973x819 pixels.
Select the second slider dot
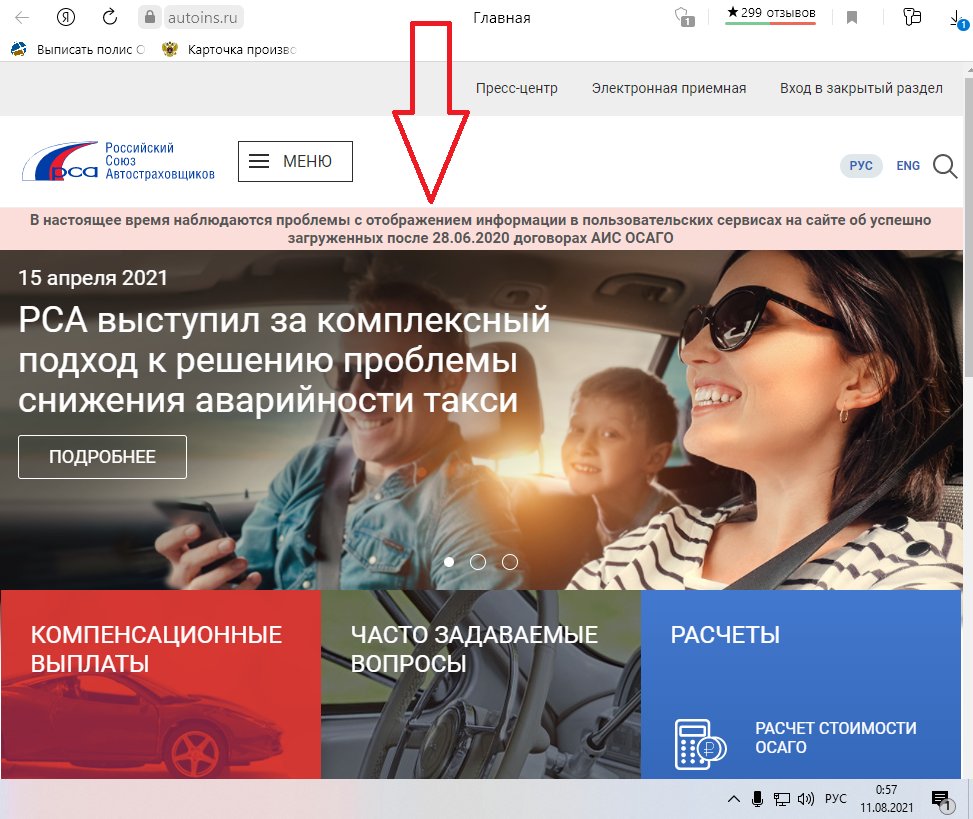478,562
